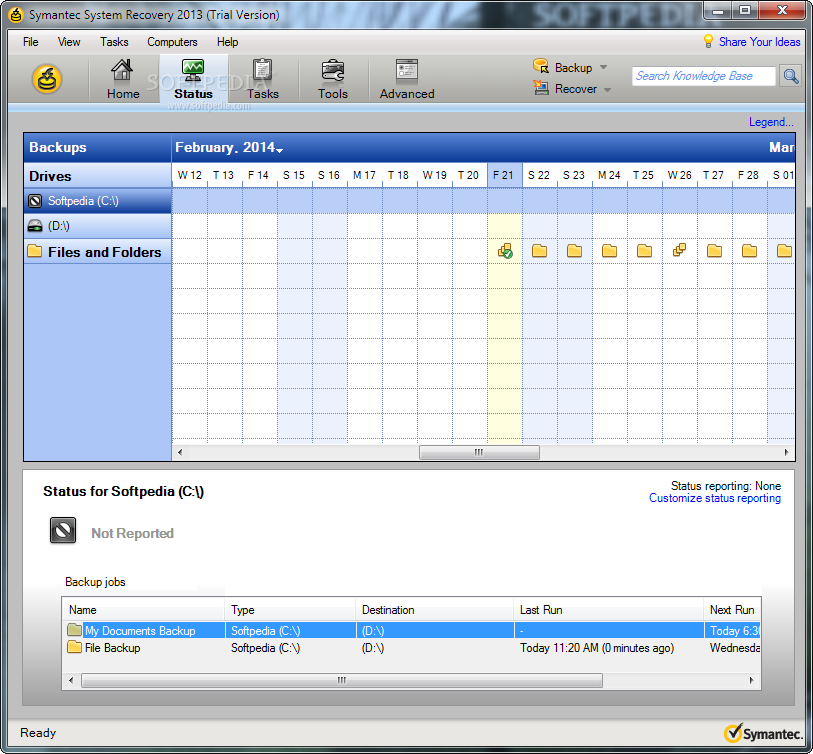
Task: Open the Help menu
Action: [x=227, y=42]
